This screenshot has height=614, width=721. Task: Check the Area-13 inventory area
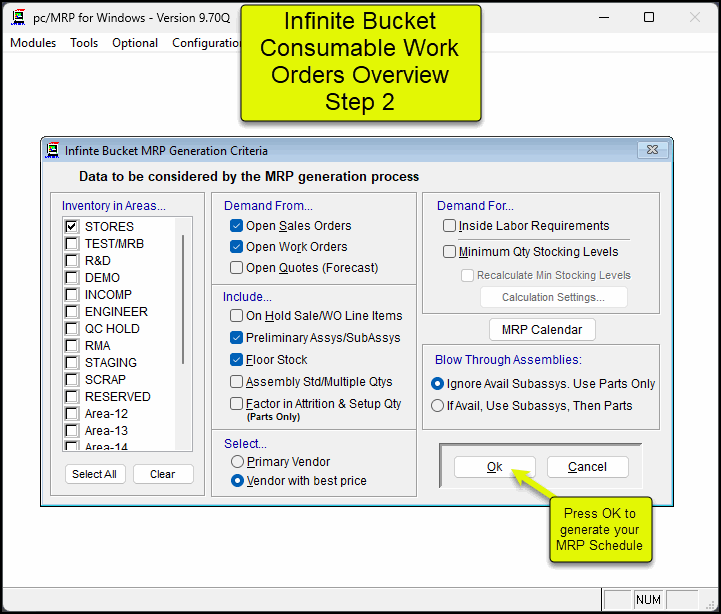click(72, 431)
